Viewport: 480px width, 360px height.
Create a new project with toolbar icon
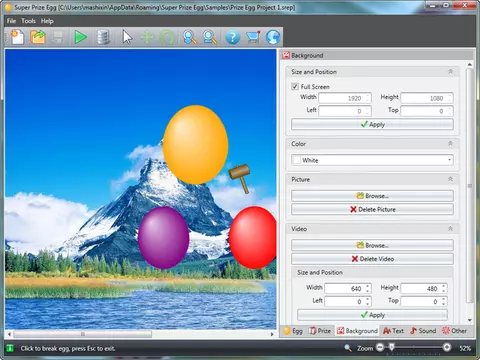click(x=17, y=37)
